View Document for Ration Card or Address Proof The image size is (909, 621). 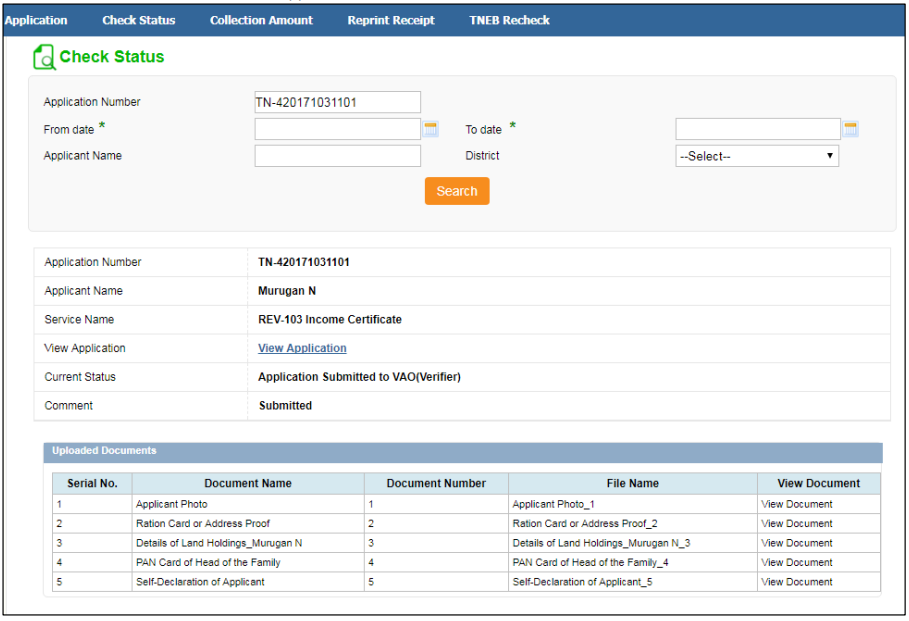click(x=797, y=523)
